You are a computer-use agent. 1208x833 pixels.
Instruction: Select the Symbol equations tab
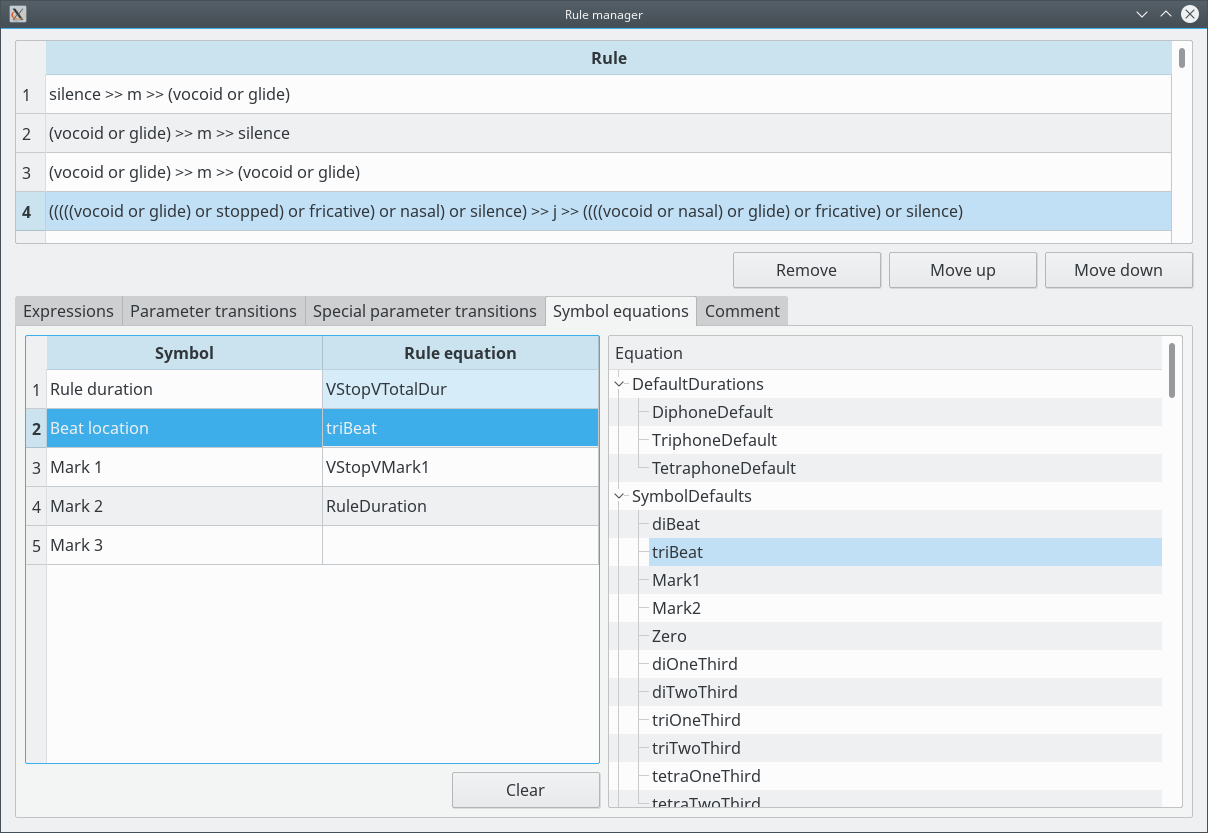coord(621,311)
